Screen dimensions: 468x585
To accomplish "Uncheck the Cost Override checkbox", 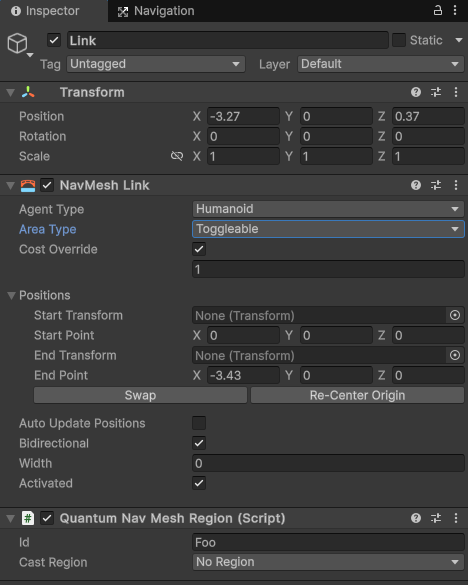I will (x=199, y=249).
